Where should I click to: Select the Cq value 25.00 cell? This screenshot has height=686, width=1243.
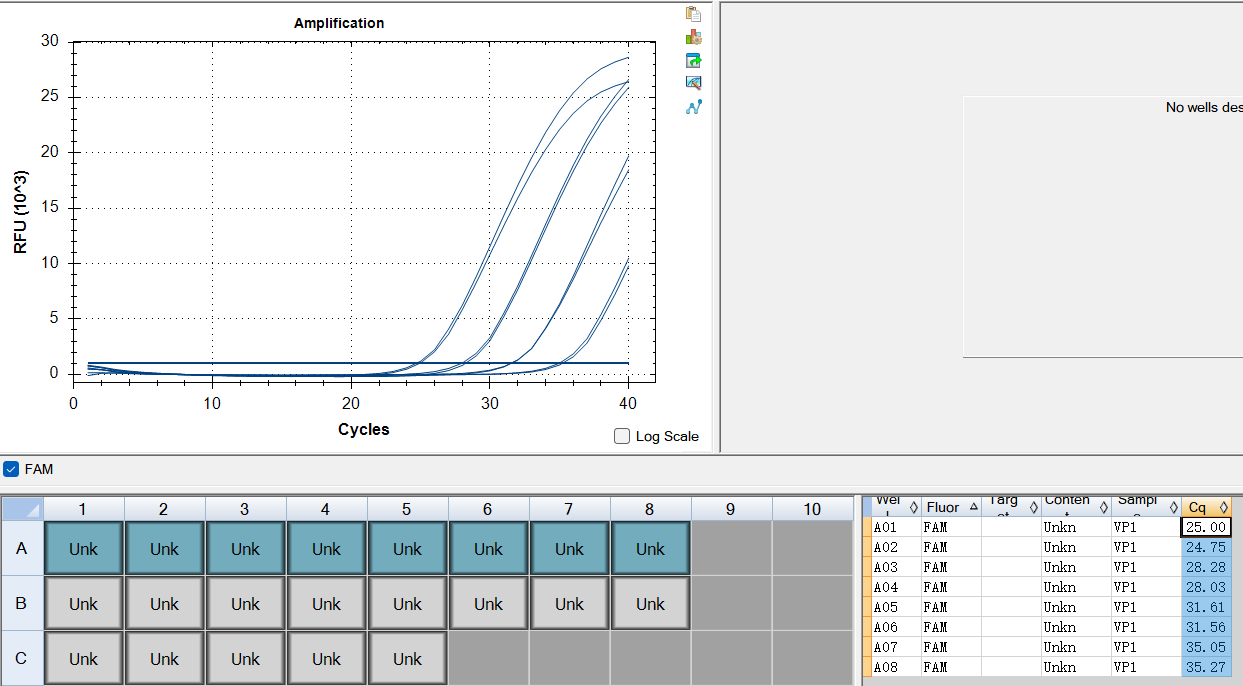click(x=1206, y=527)
